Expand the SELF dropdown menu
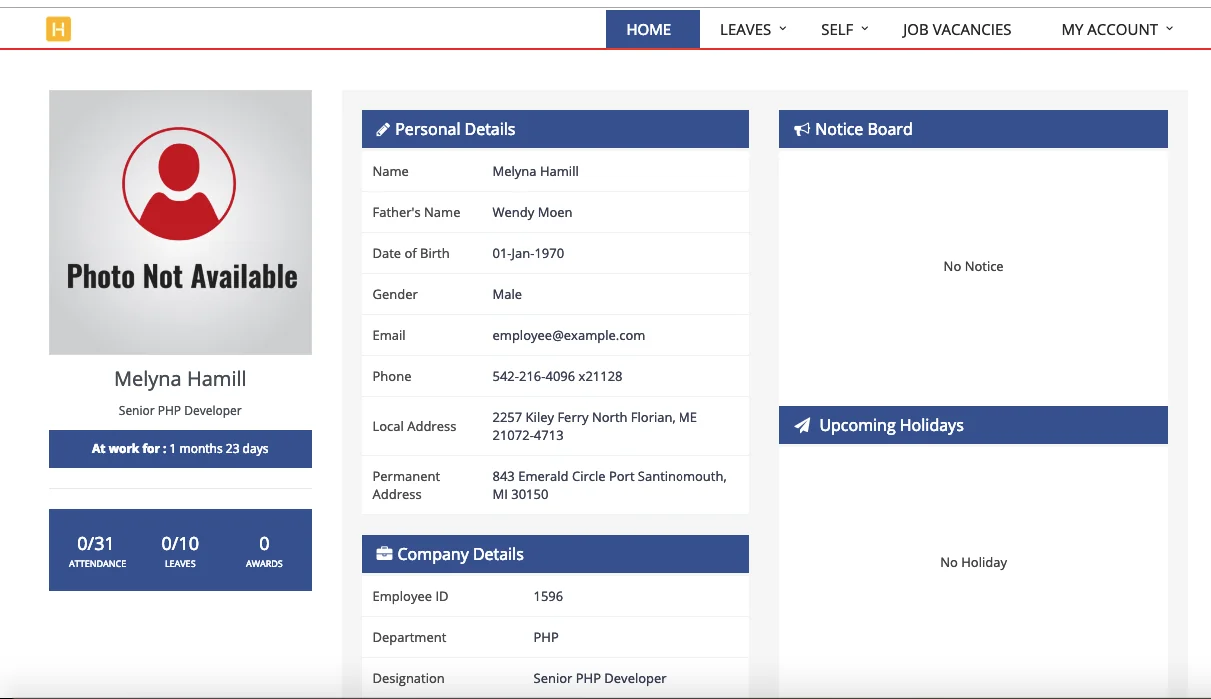 pos(843,29)
